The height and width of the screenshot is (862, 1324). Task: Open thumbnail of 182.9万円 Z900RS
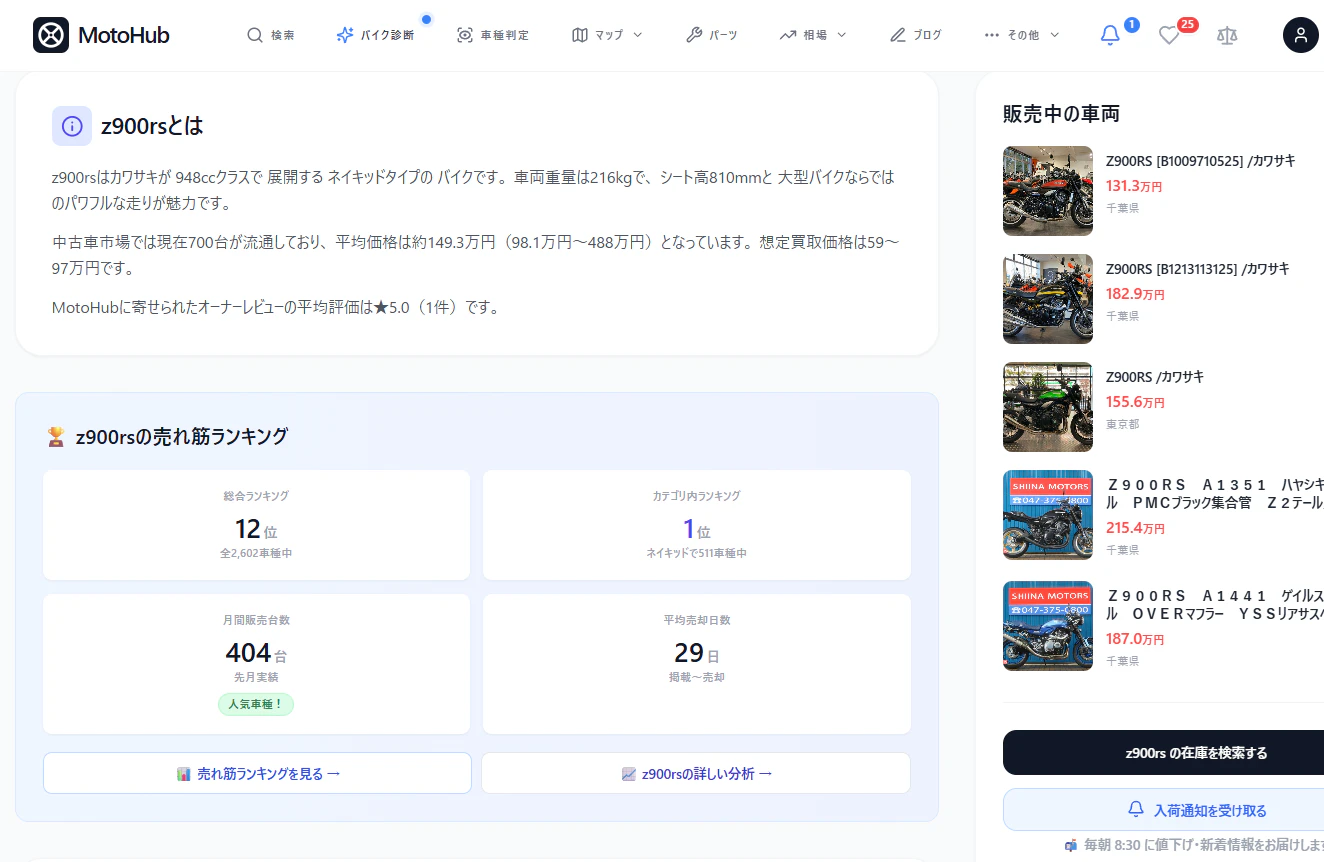[1048, 299]
